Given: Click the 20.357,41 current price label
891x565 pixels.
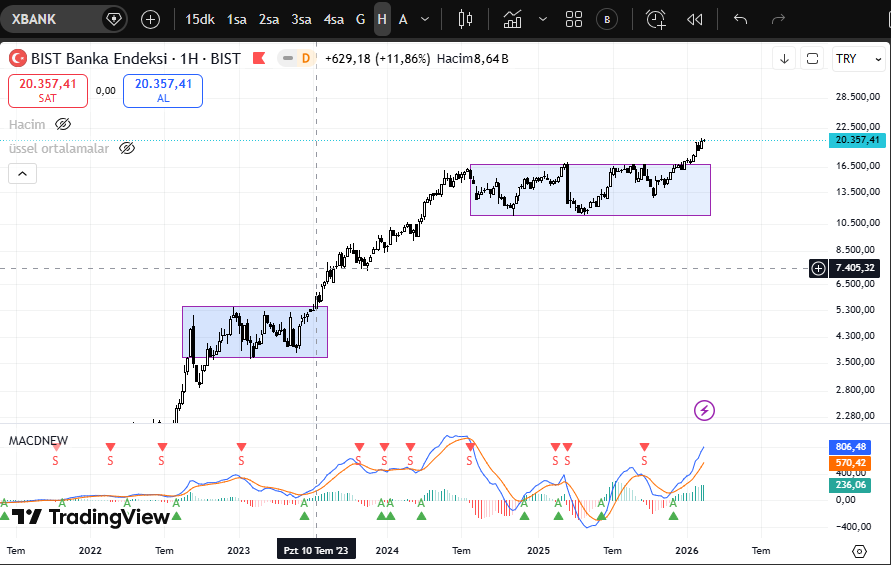Looking at the screenshot, I should pos(857,140).
